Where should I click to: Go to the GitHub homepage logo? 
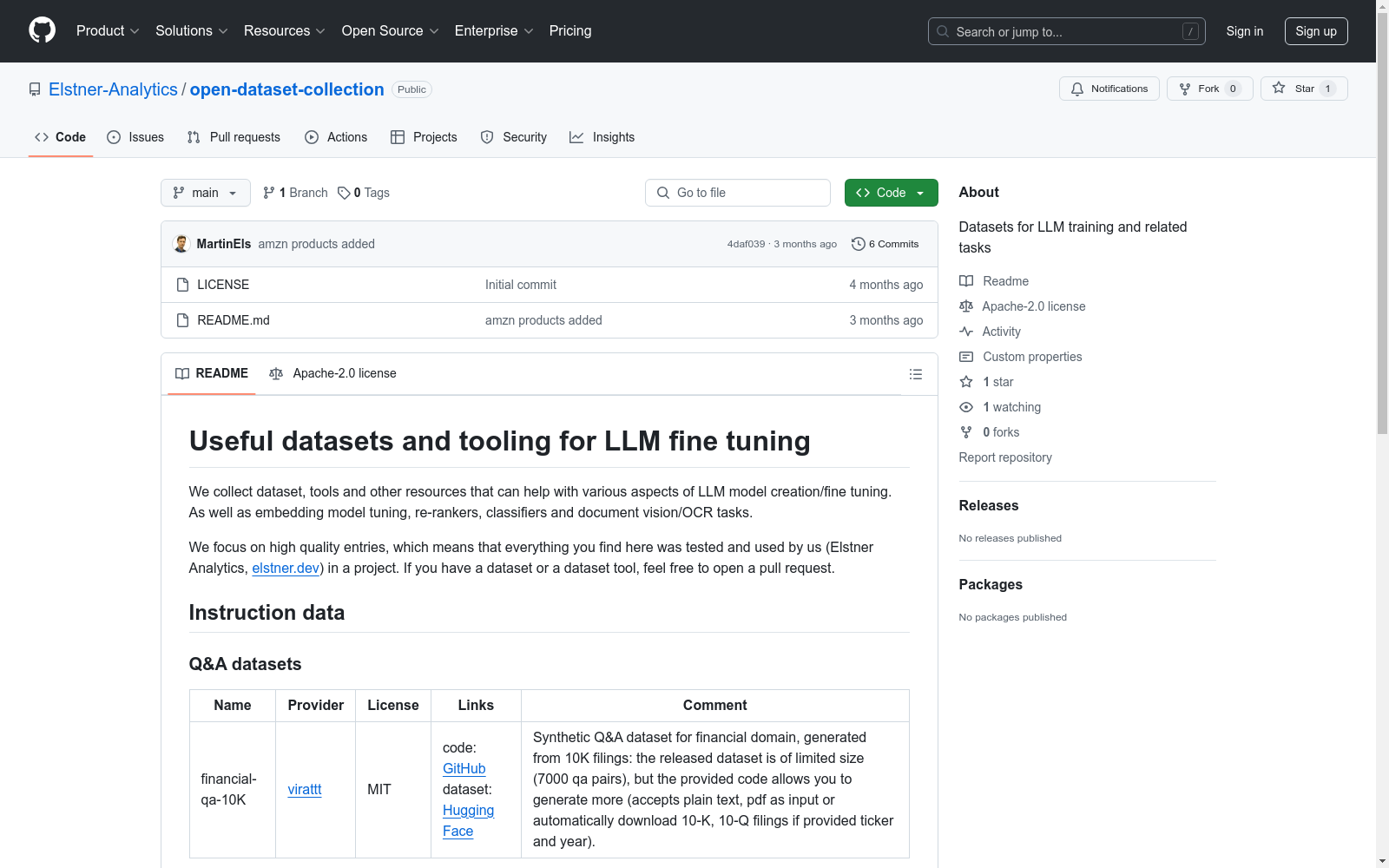[x=42, y=30]
